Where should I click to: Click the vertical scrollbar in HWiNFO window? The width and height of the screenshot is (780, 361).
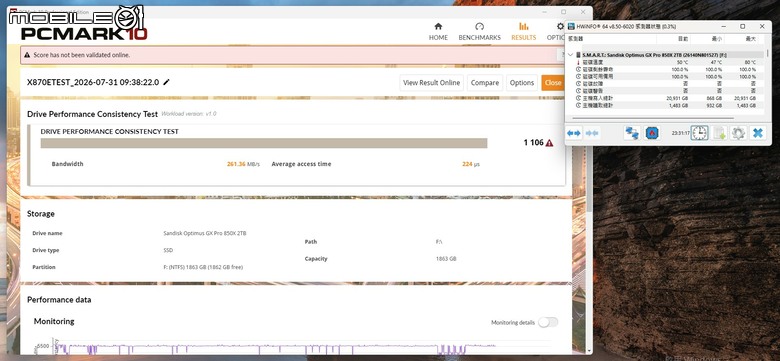pyautogui.click(x=768, y=53)
